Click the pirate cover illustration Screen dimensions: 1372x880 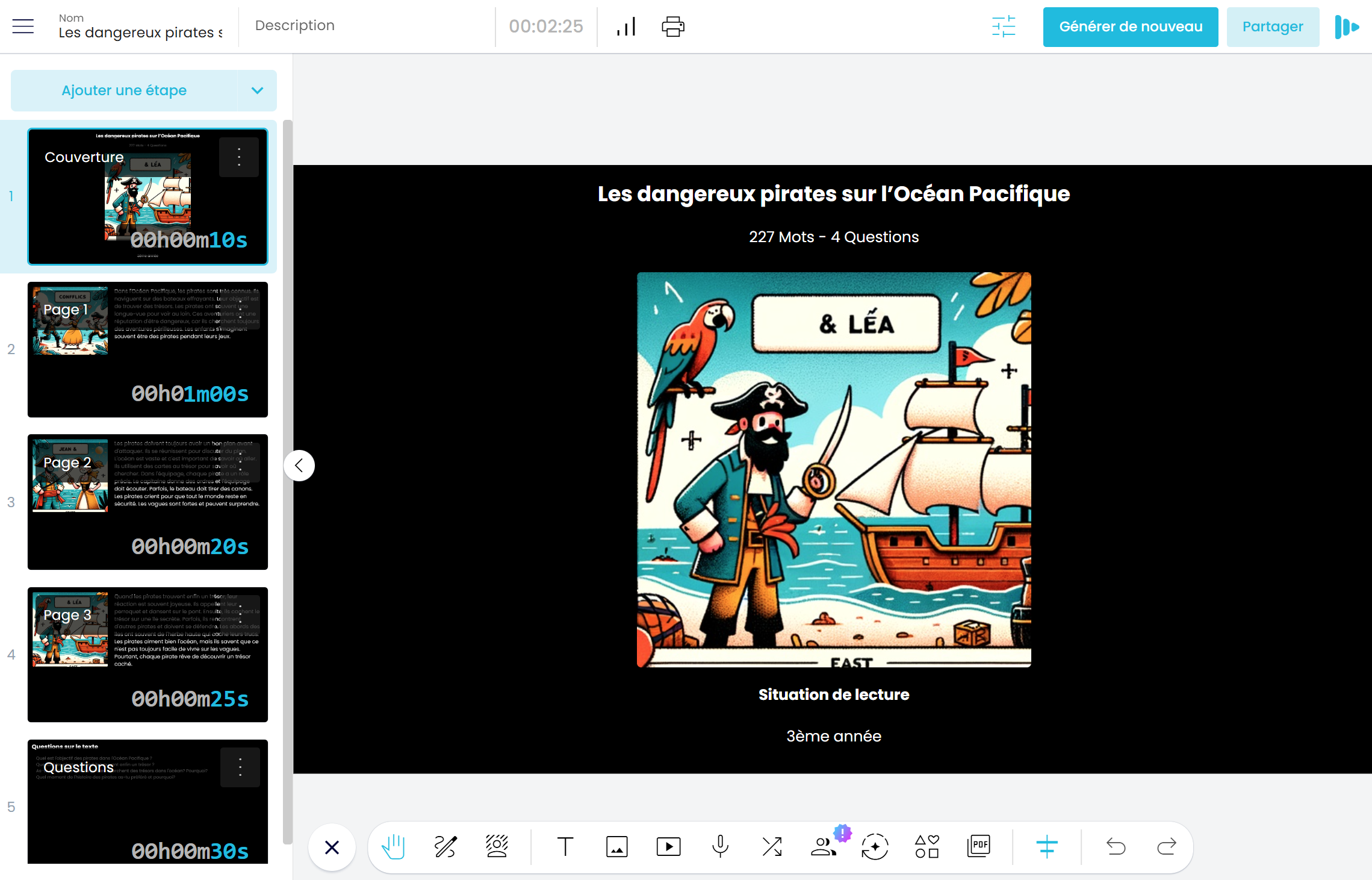click(x=834, y=470)
